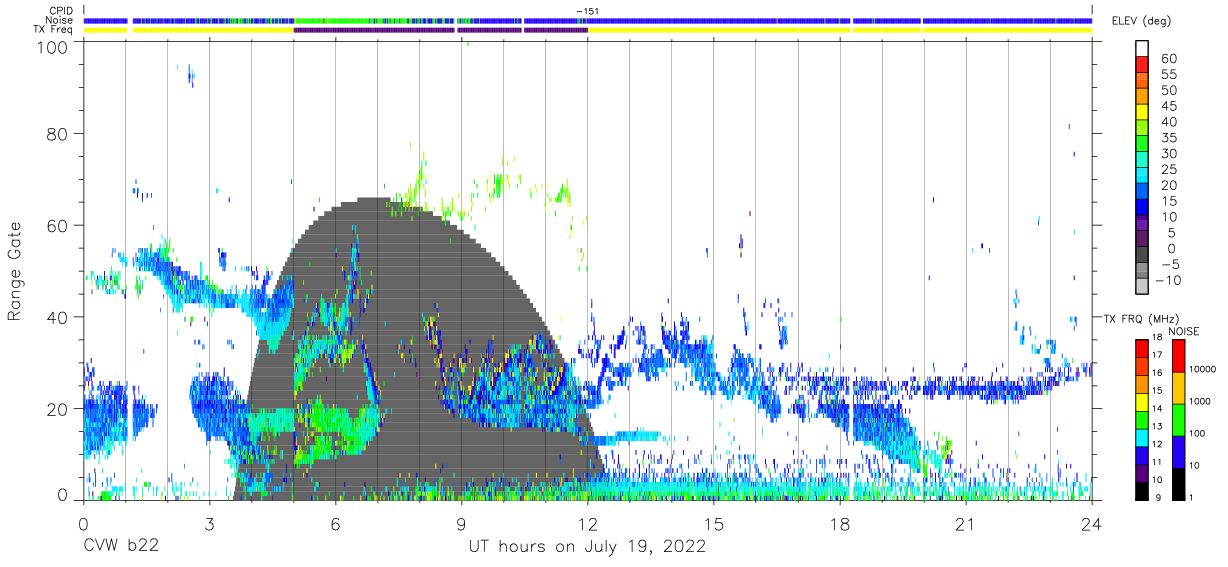Click the 'TX Freq' row label
Viewport: 1228px width, 567px height.
54,30
